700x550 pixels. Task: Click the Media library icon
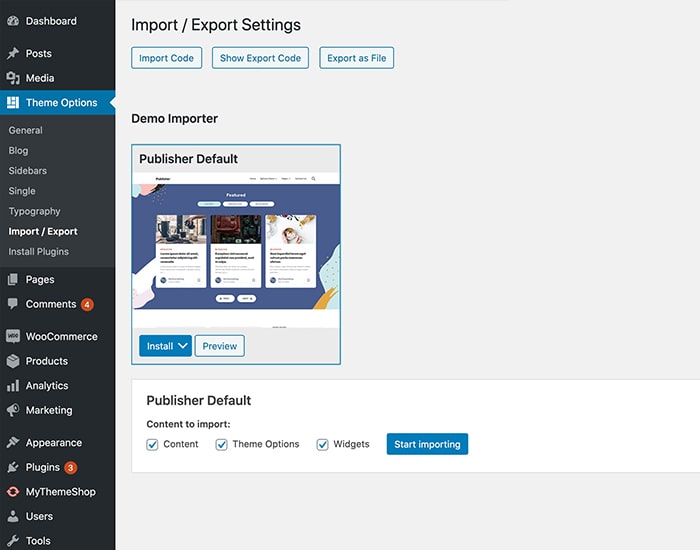pos(13,78)
